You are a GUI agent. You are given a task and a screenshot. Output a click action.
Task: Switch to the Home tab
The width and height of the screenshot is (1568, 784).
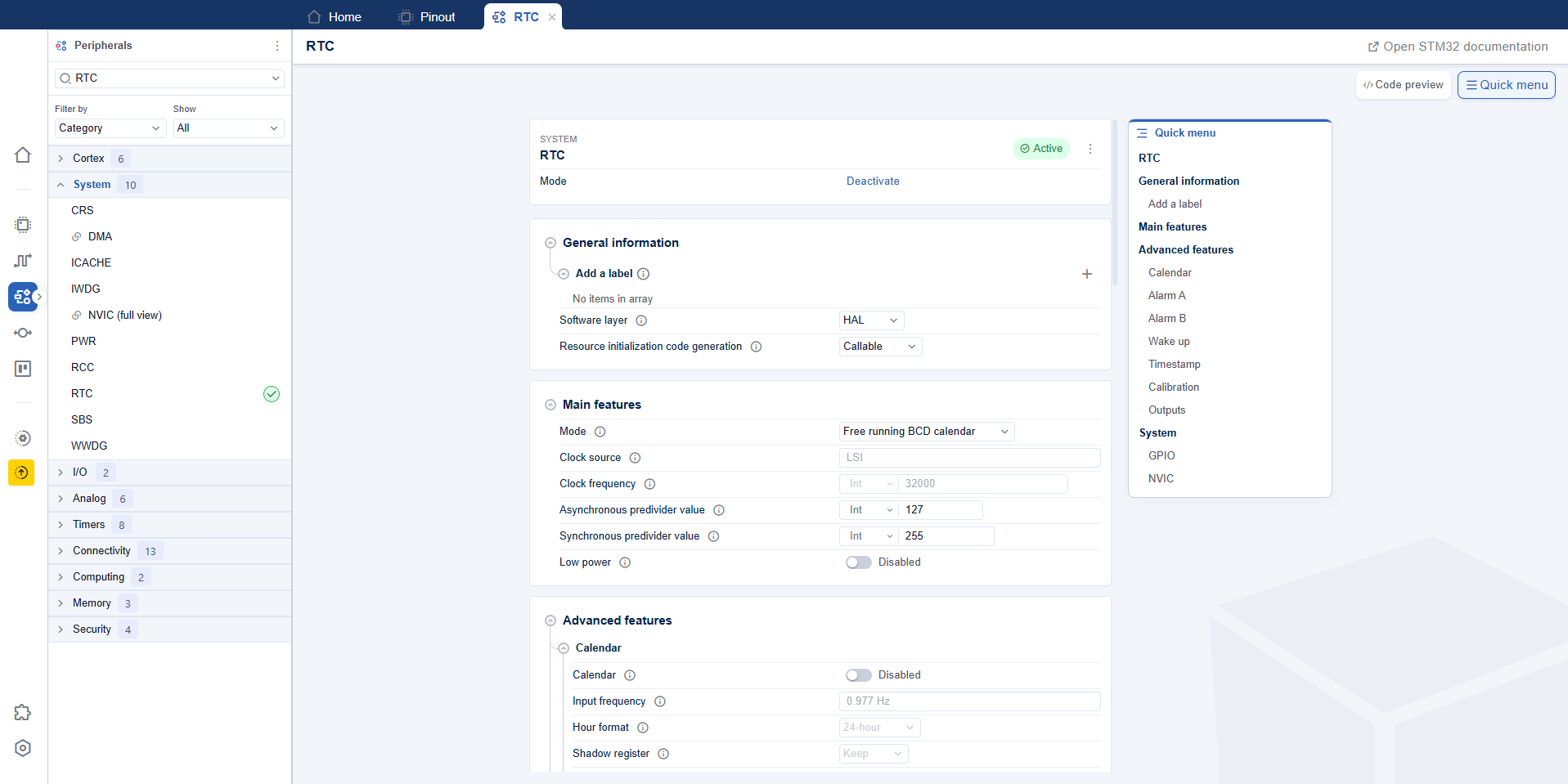coord(335,16)
